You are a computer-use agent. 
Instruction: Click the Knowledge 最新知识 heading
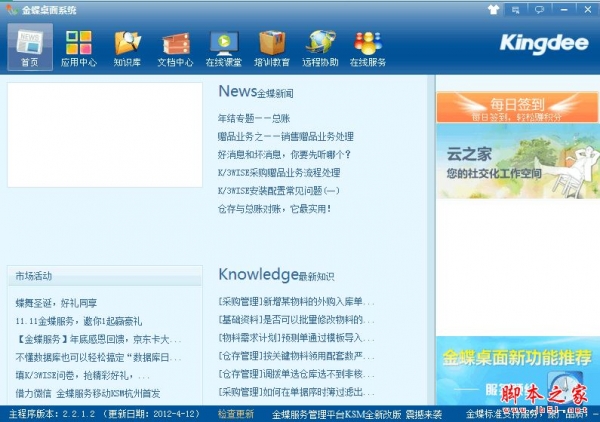[x=276, y=275]
